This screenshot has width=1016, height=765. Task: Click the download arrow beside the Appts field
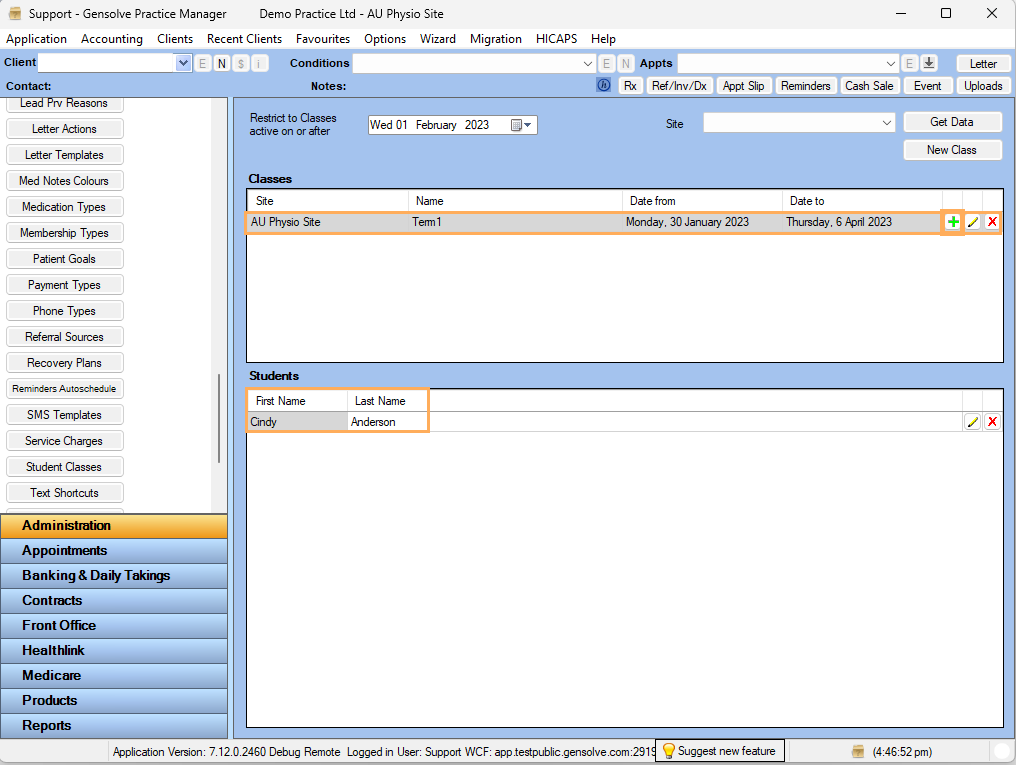coord(928,63)
